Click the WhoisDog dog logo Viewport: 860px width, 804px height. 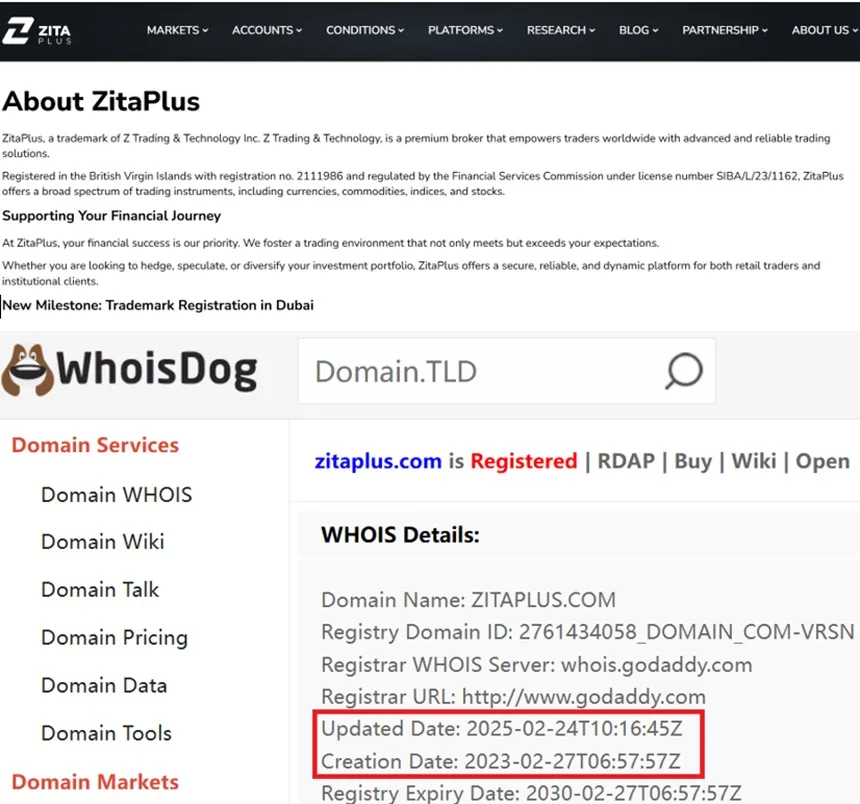tap(27, 370)
